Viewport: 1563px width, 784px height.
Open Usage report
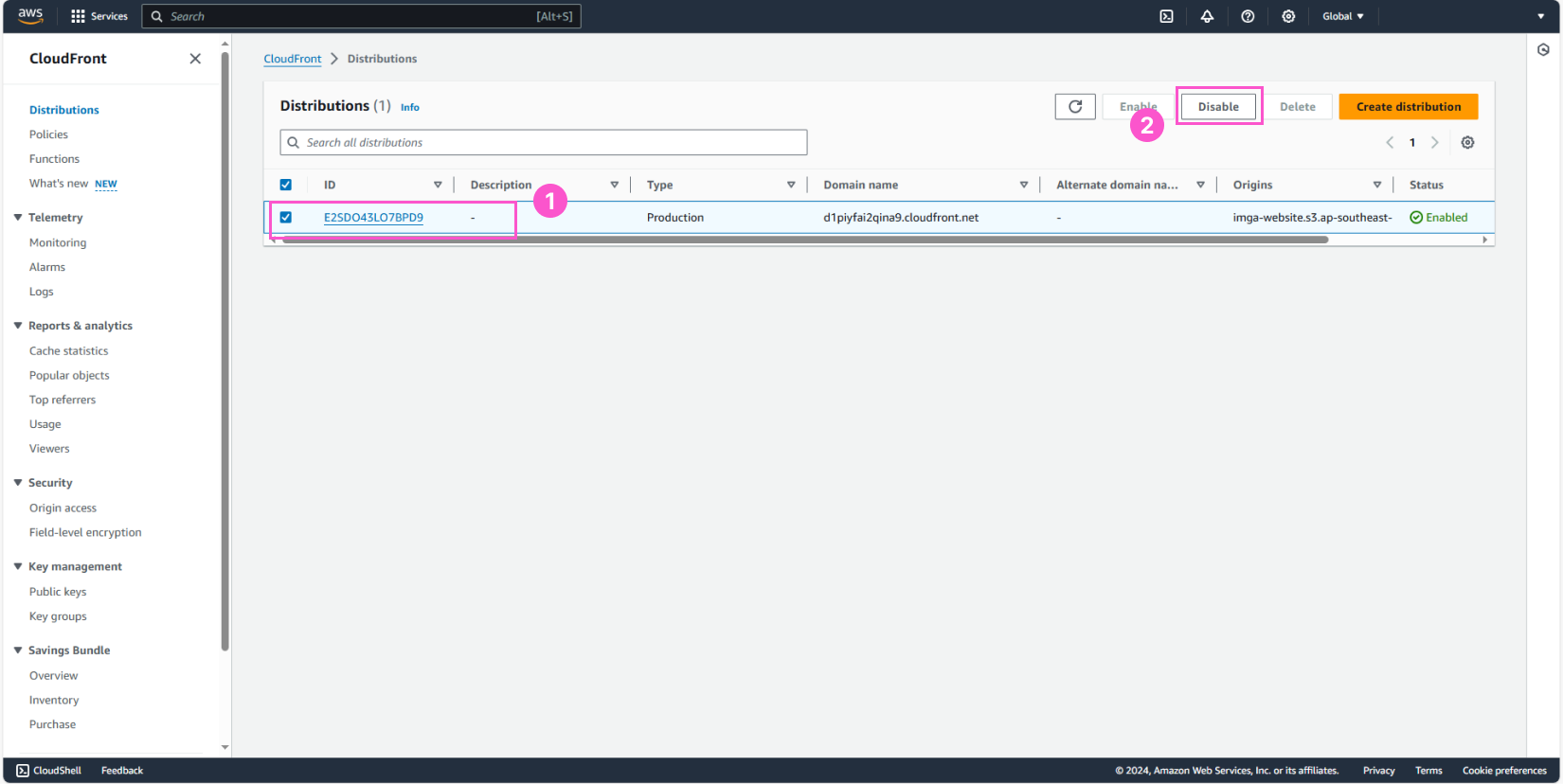click(45, 424)
